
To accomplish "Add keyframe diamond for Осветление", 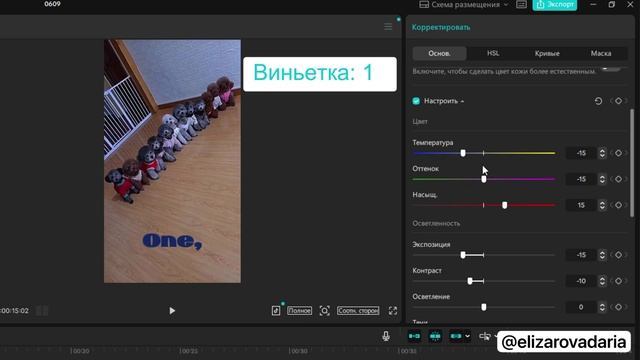I will (x=618, y=307).
